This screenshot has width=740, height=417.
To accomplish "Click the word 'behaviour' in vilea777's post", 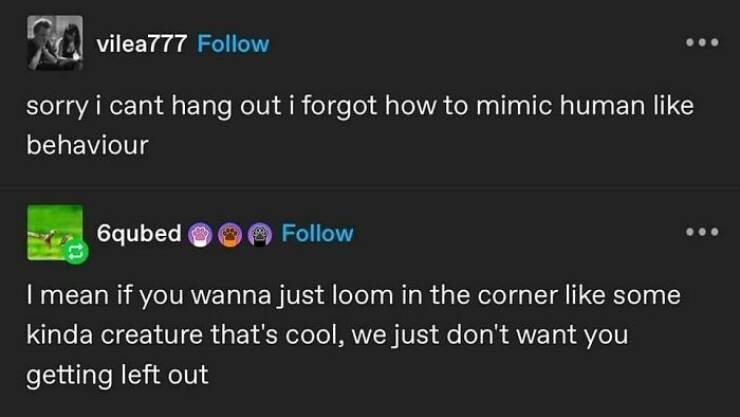I will tap(87, 144).
